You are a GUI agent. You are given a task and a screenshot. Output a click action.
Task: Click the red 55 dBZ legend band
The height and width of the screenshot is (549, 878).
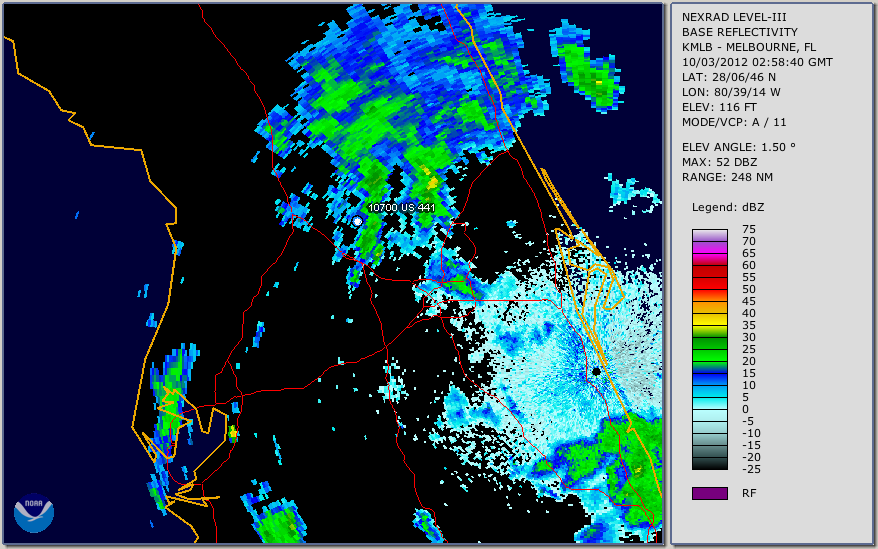click(709, 283)
